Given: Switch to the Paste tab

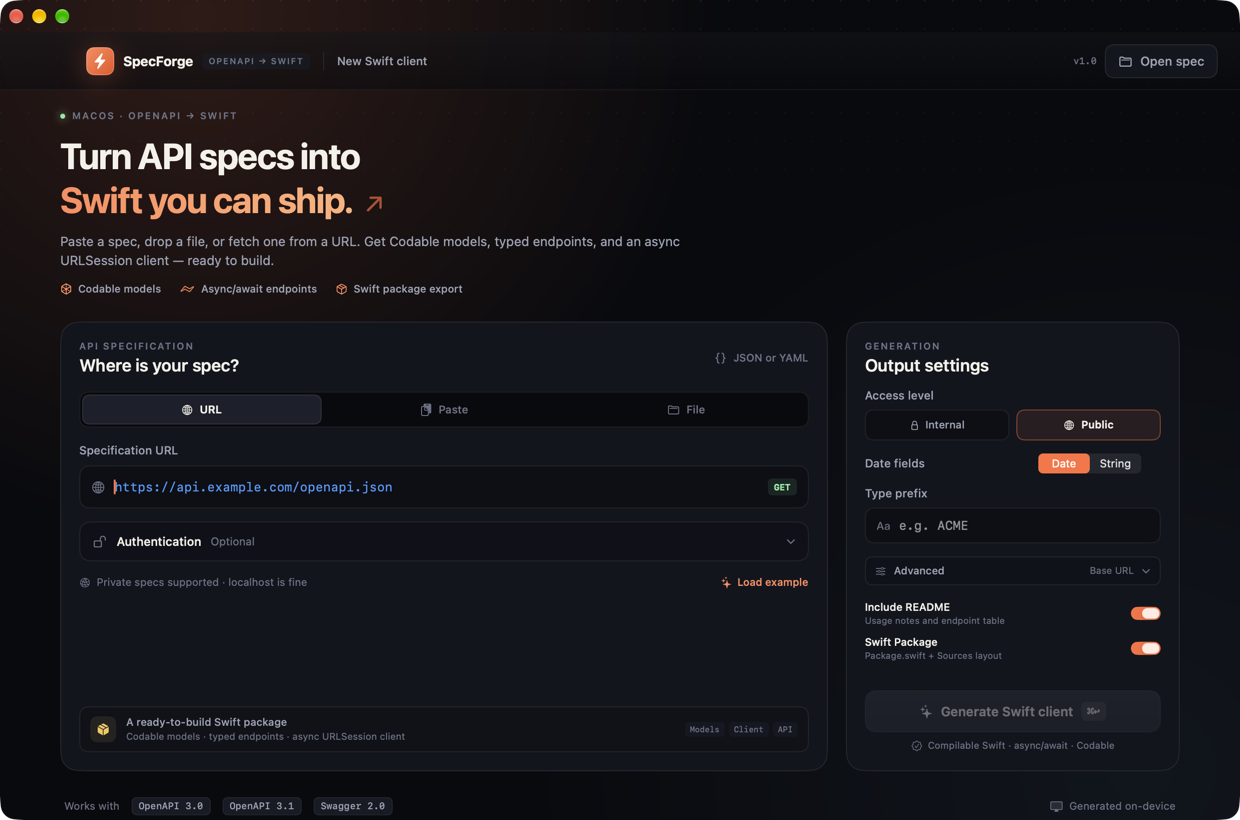Looking at the screenshot, I should 444,410.
